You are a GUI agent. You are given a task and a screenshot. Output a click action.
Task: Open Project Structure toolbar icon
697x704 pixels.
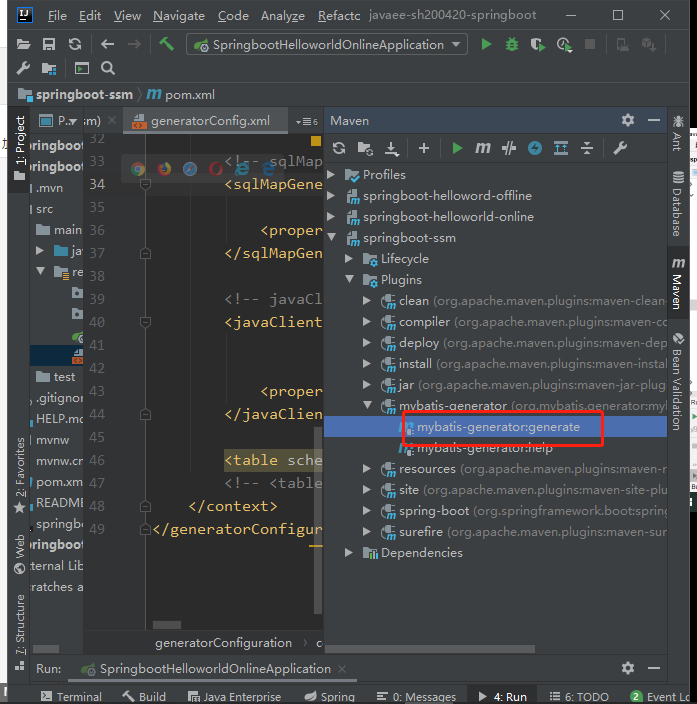[49, 69]
